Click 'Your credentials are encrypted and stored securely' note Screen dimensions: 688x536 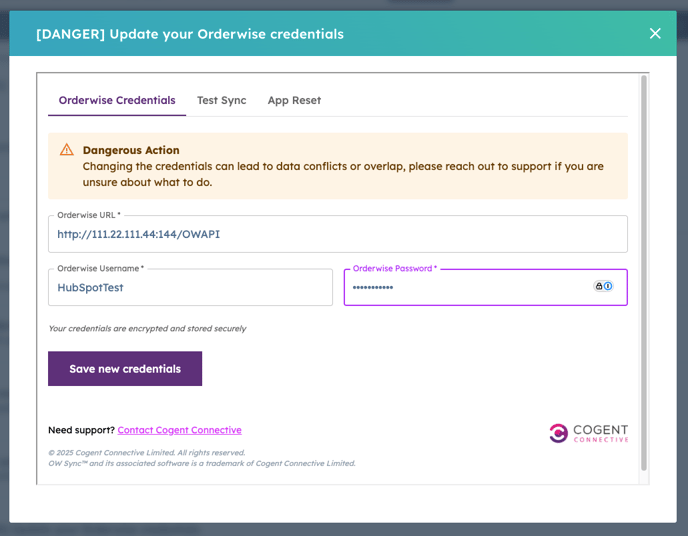147,329
